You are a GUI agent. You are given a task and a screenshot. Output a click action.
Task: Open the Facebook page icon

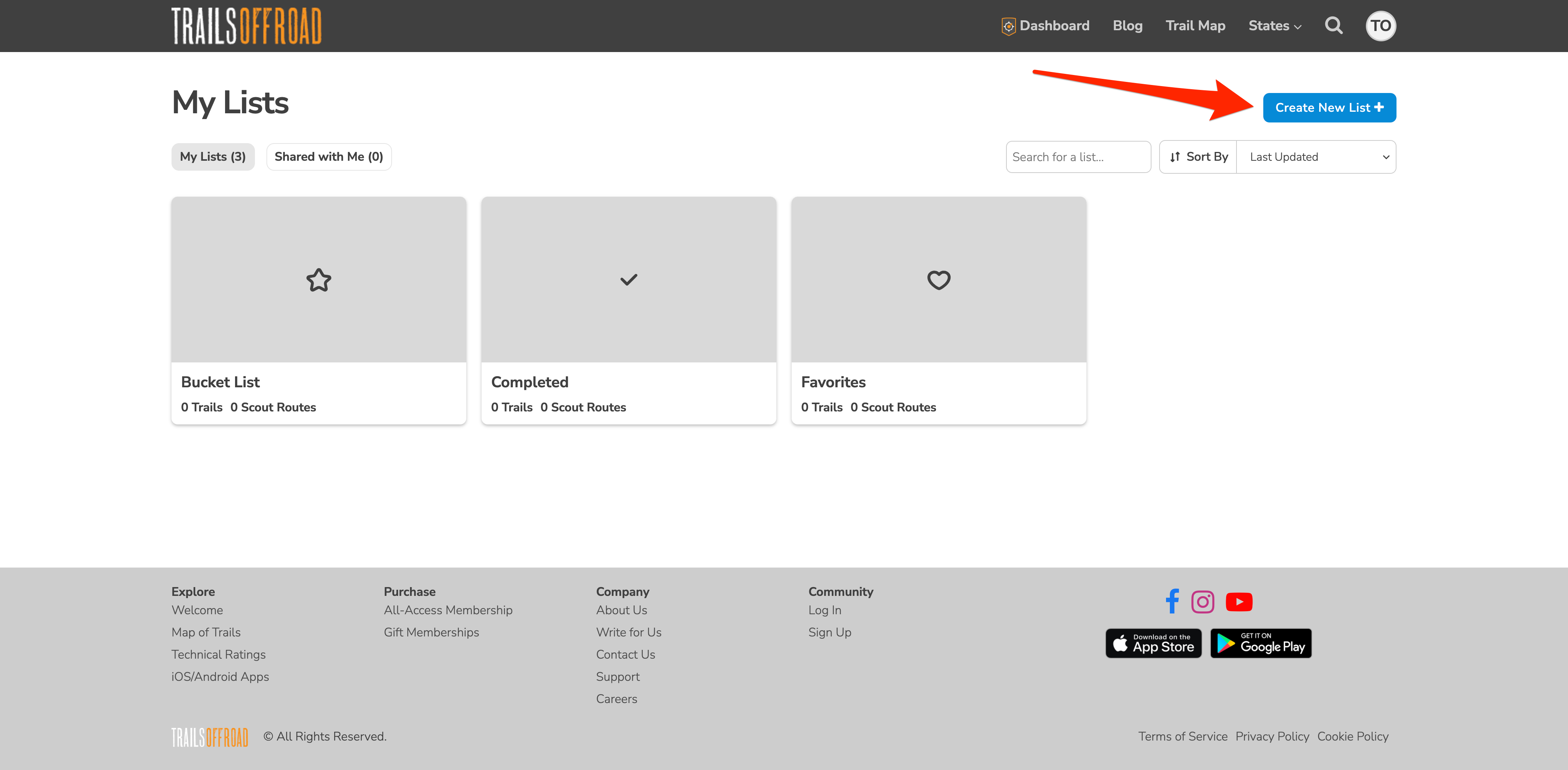1172,601
